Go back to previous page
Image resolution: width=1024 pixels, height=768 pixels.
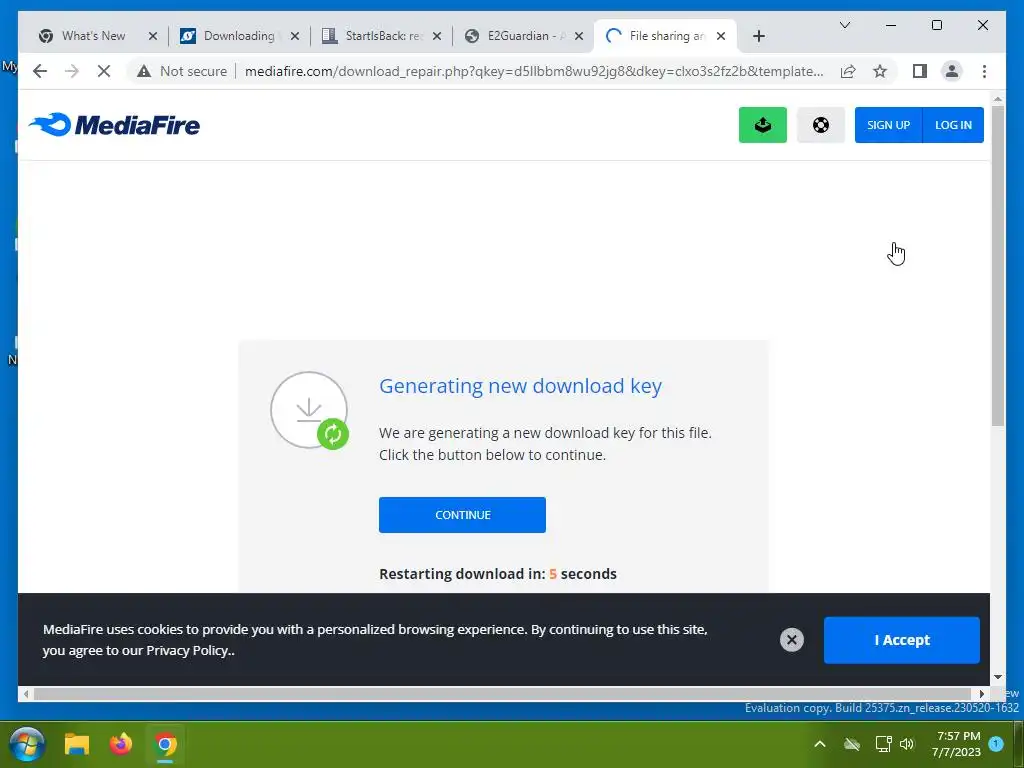tap(40, 71)
